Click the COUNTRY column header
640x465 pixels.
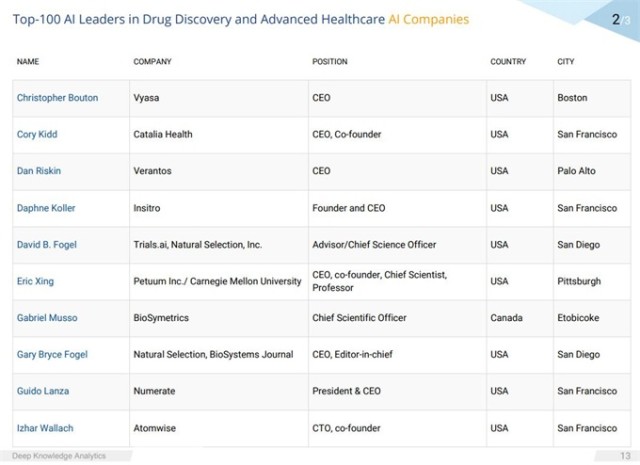[x=508, y=62]
